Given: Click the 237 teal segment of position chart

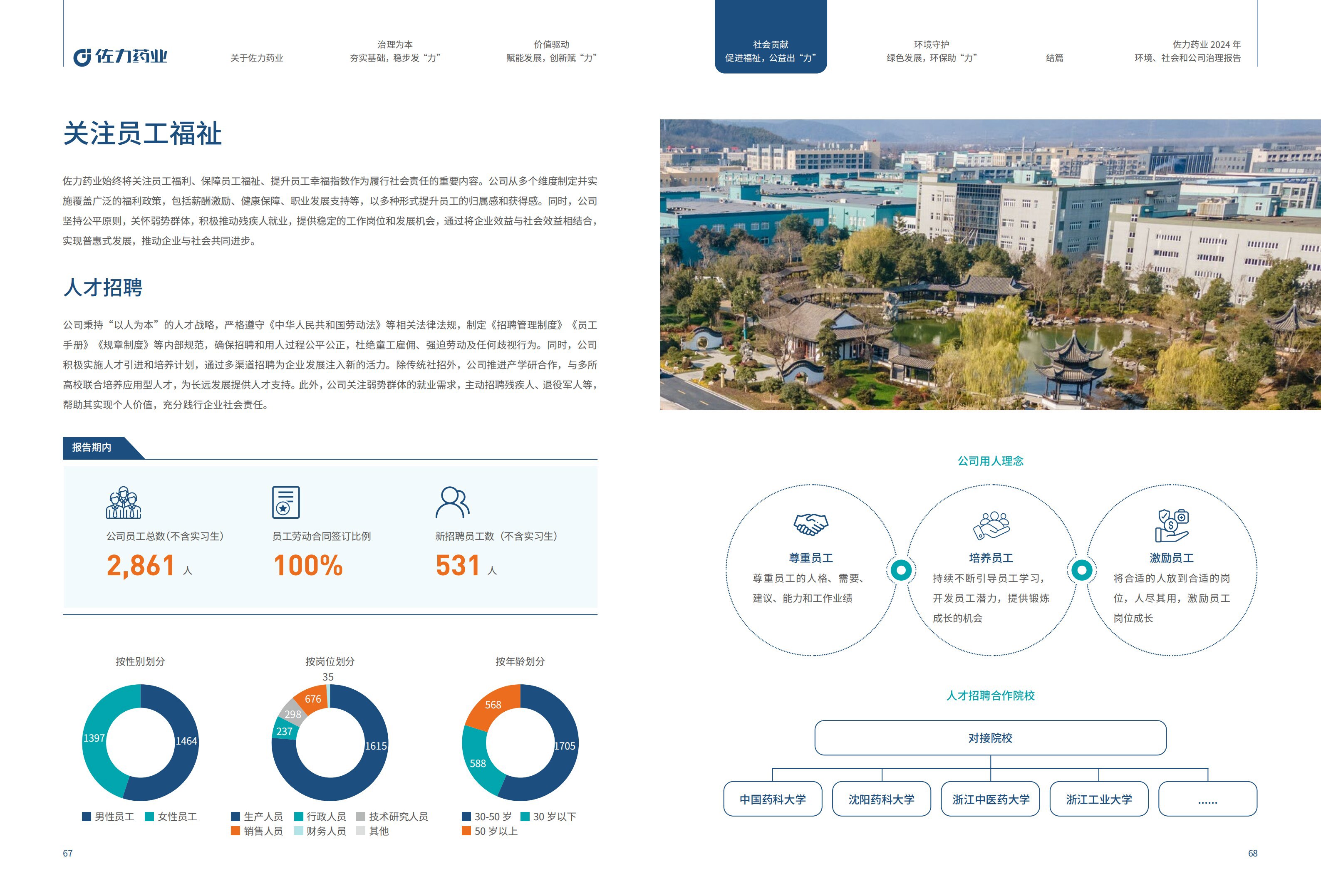Looking at the screenshot, I should pyautogui.click(x=284, y=732).
